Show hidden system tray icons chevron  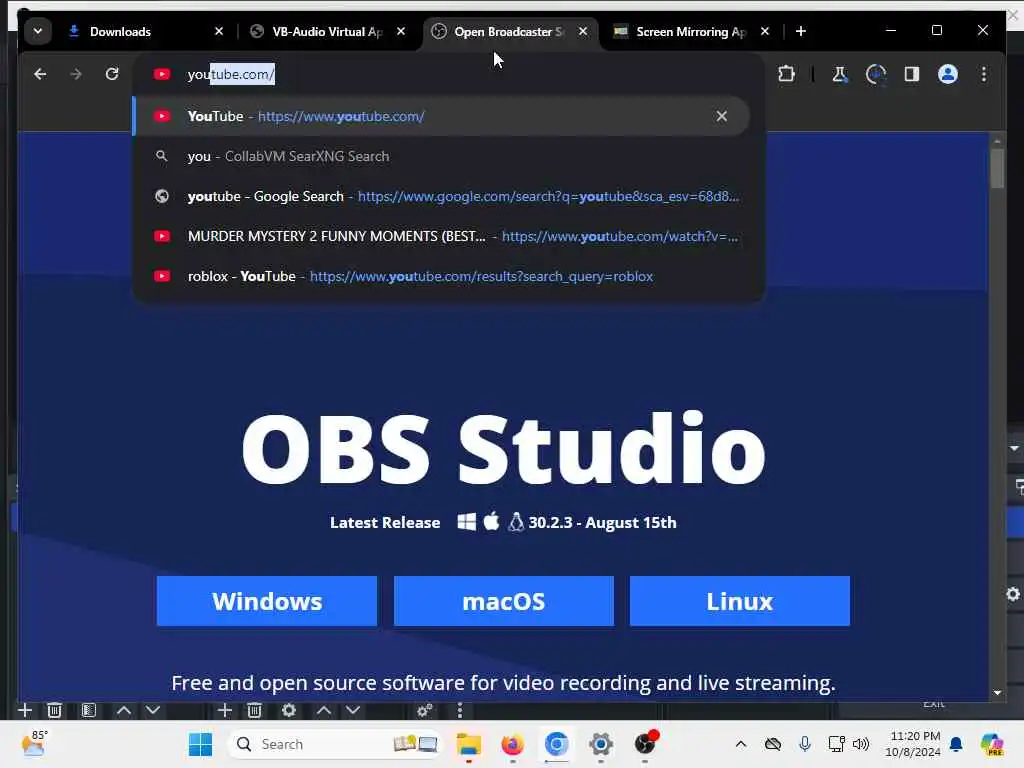click(x=741, y=744)
